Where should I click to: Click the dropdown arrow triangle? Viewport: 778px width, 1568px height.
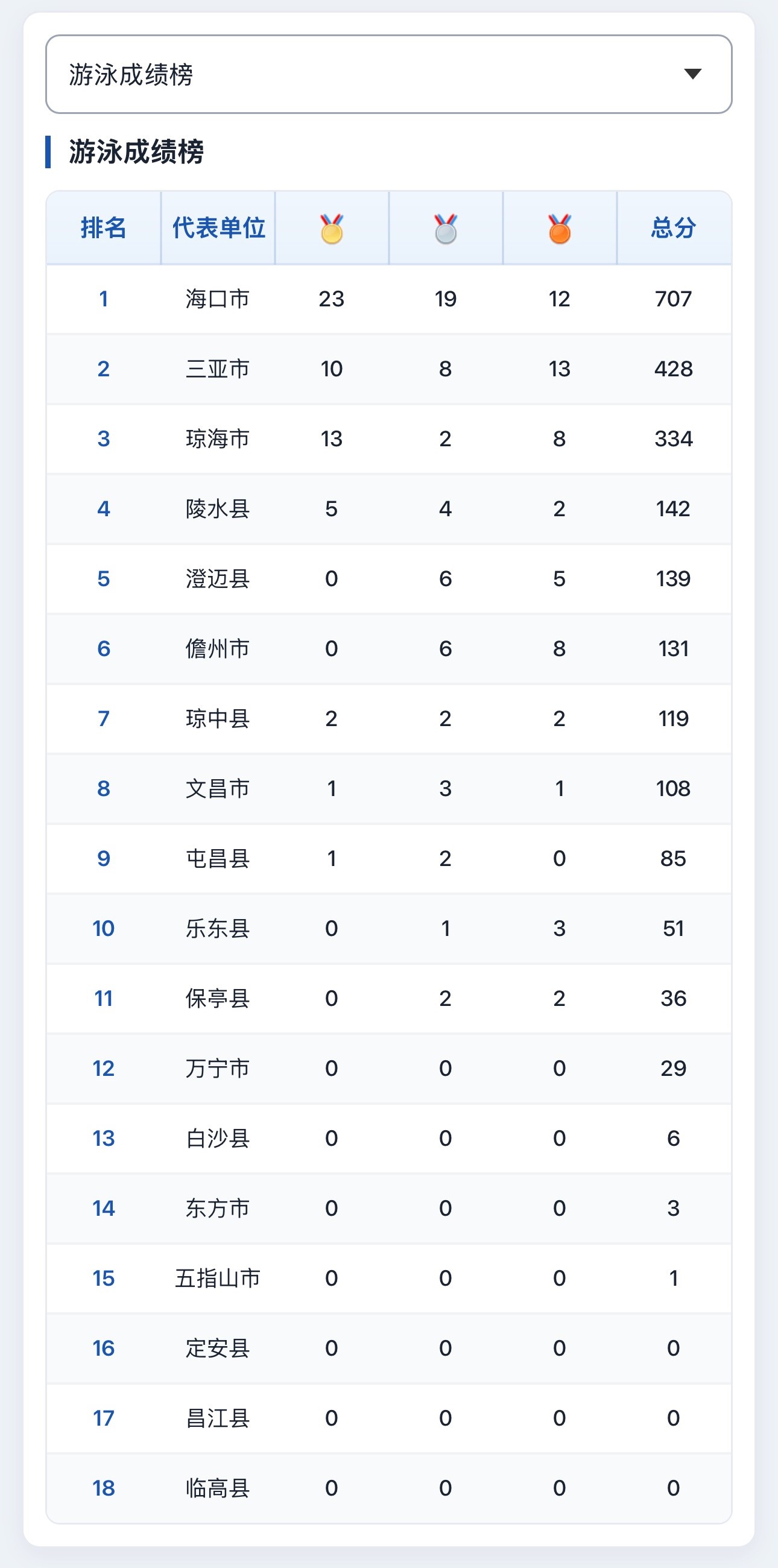(x=693, y=74)
